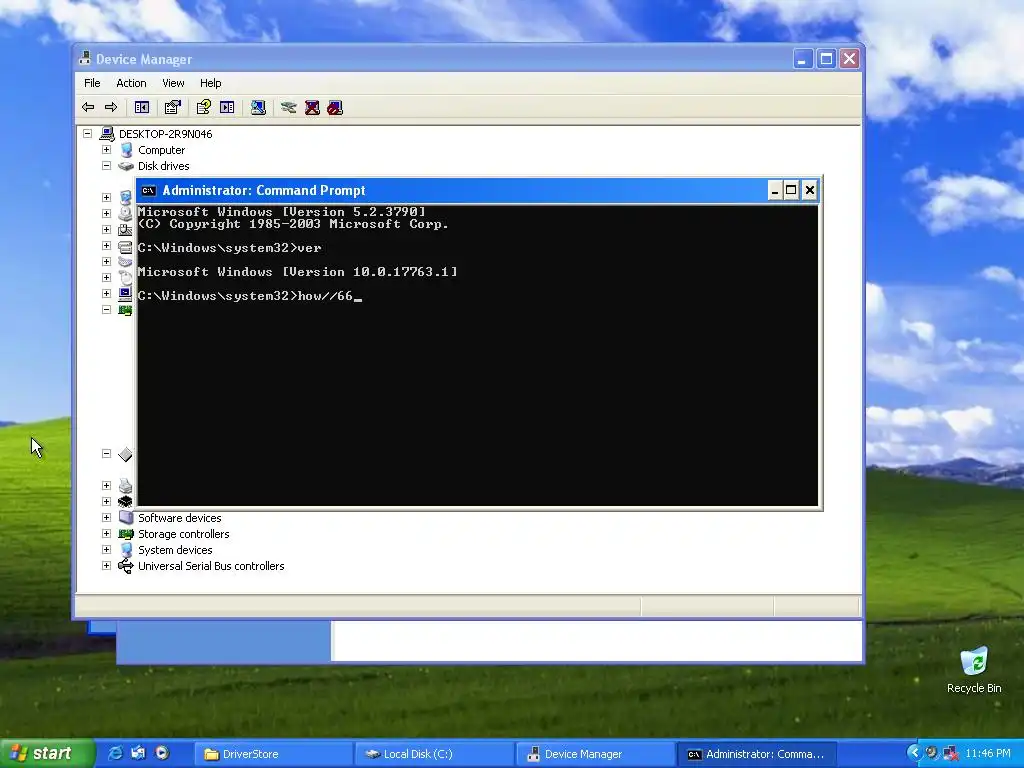This screenshot has width=1024, height=768.
Task: Select Universal Serial Bus controllers label
Action: tap(211, 566)
